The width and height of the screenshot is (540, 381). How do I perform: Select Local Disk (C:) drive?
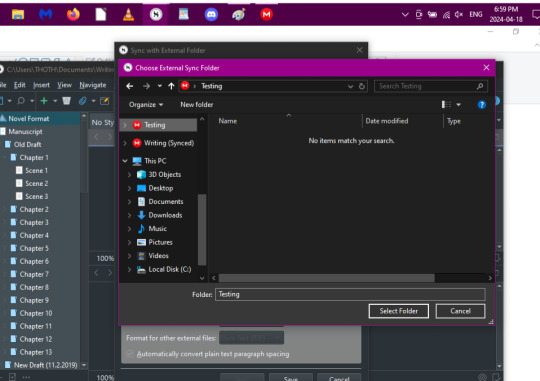(x=169, y=269)
